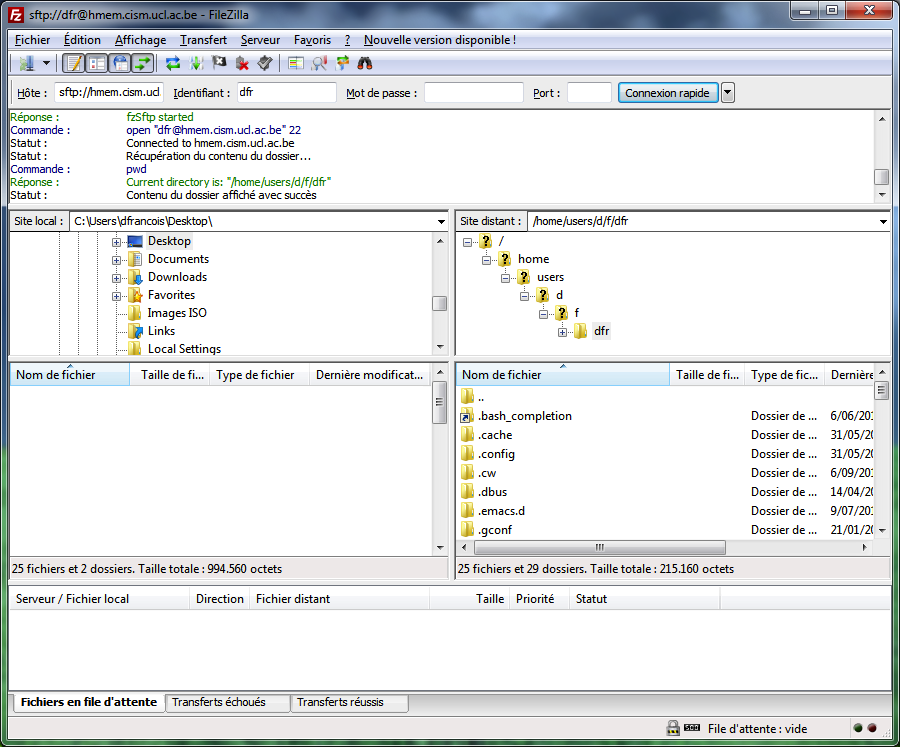Click the message log vertical scrollbar thumb

[882, 177]
